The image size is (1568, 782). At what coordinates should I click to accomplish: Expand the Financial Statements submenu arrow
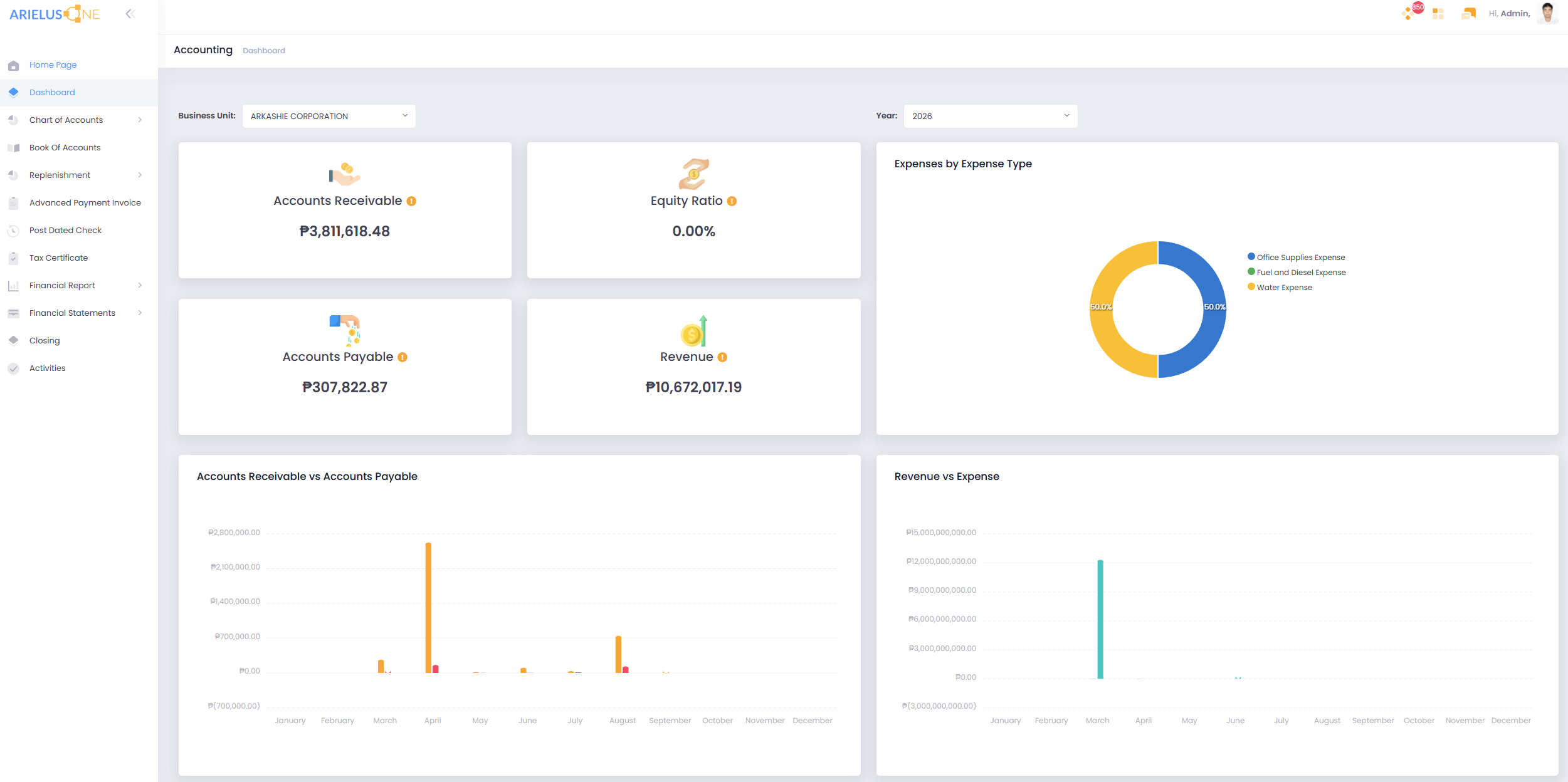click(140, 313)
